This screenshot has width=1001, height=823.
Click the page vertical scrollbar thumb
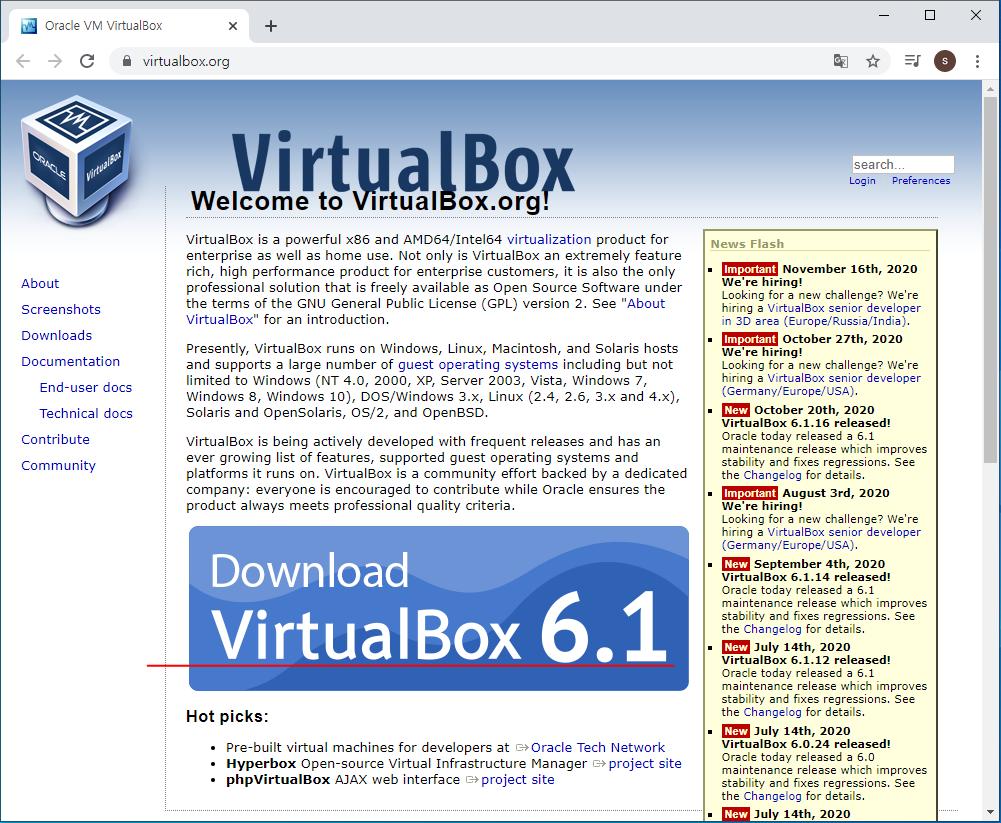[990, 280]
